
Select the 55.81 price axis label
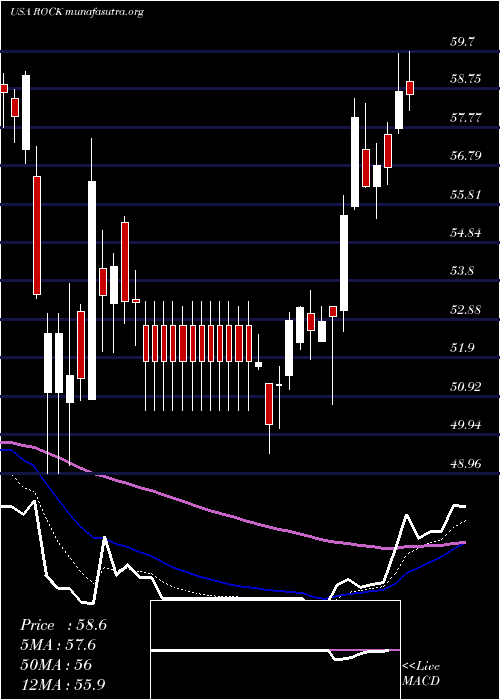coord(466,195)
